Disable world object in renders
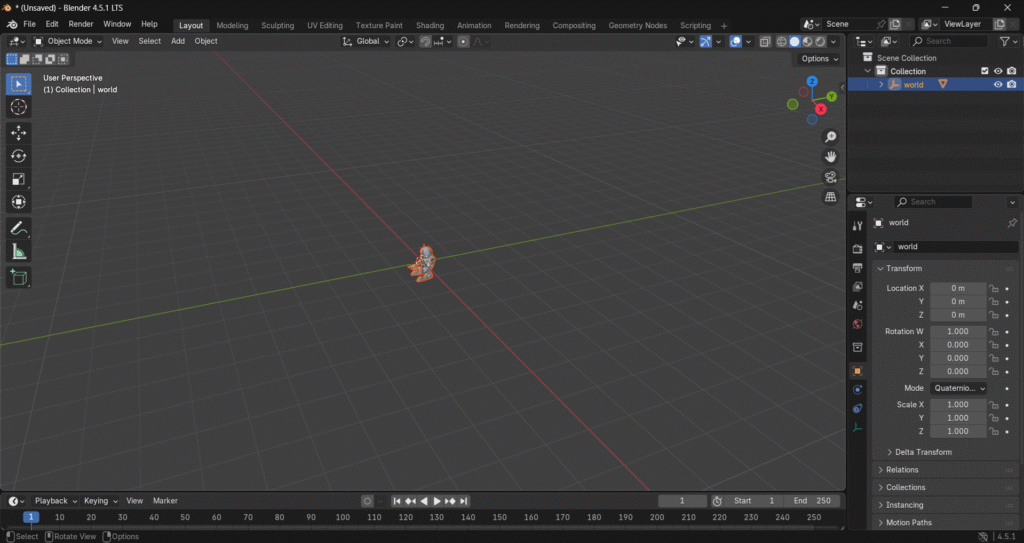This screenshot has height=543, width=1024. click(x=1012, y=84)
